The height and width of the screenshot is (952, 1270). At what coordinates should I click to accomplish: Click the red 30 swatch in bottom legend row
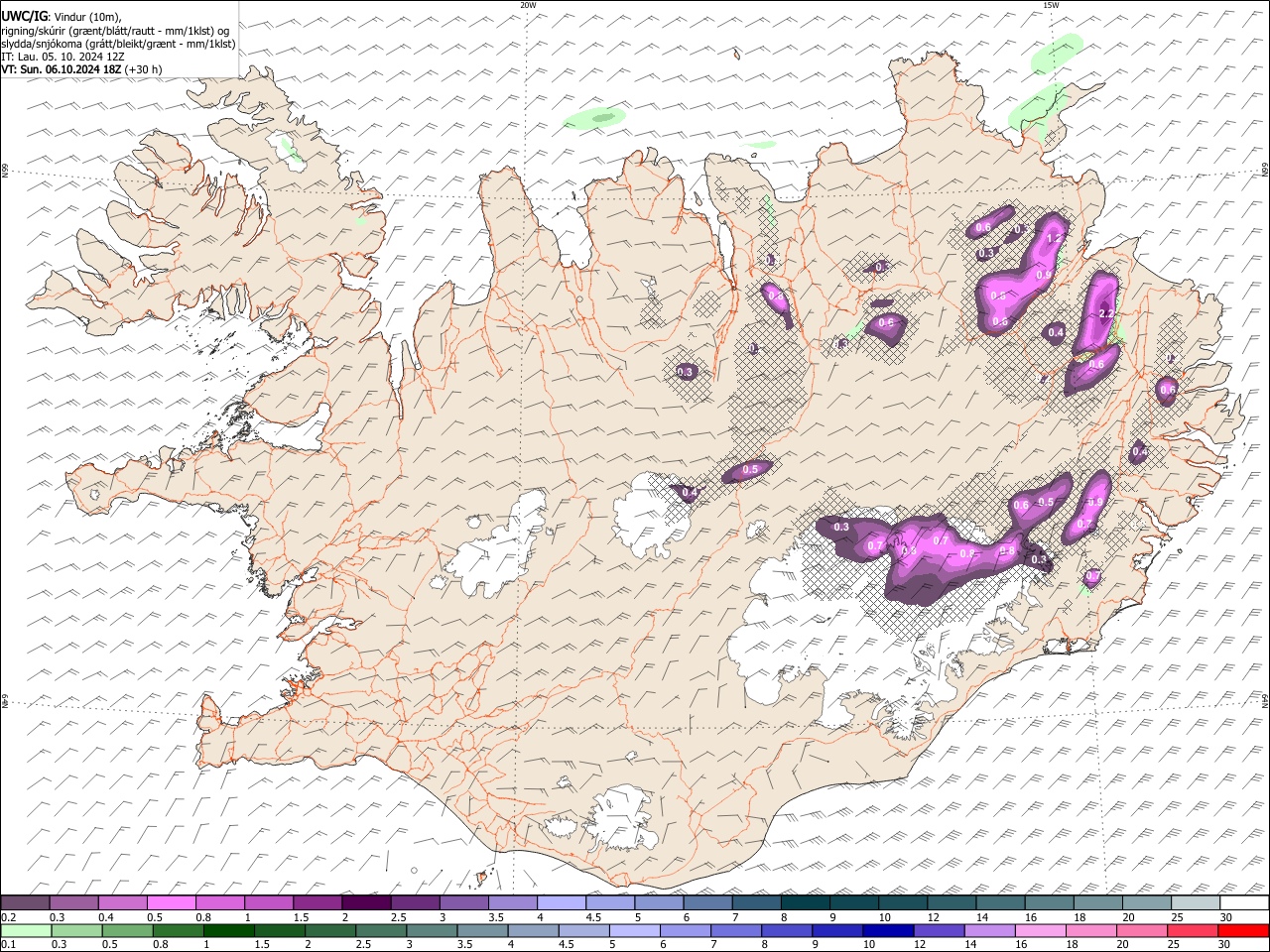[1242, 930]
